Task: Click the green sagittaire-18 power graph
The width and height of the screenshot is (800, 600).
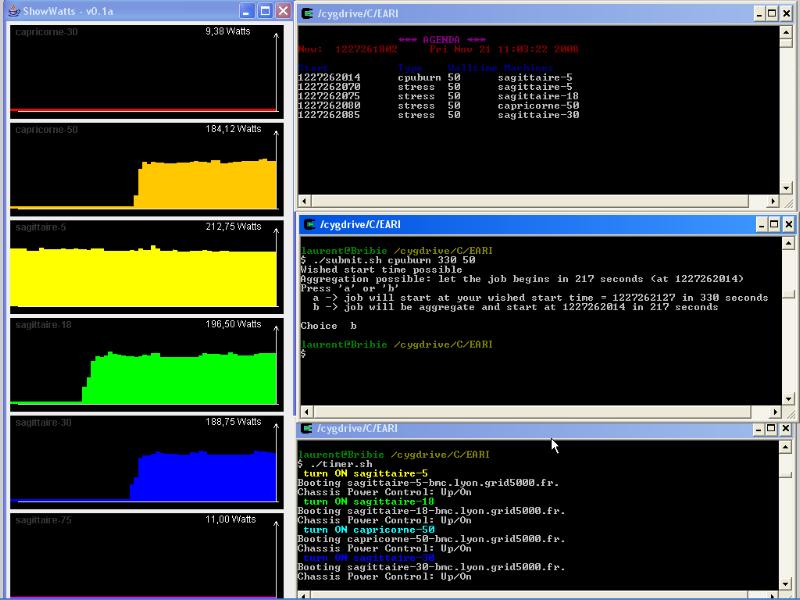Action: click(x=147, y=364)
